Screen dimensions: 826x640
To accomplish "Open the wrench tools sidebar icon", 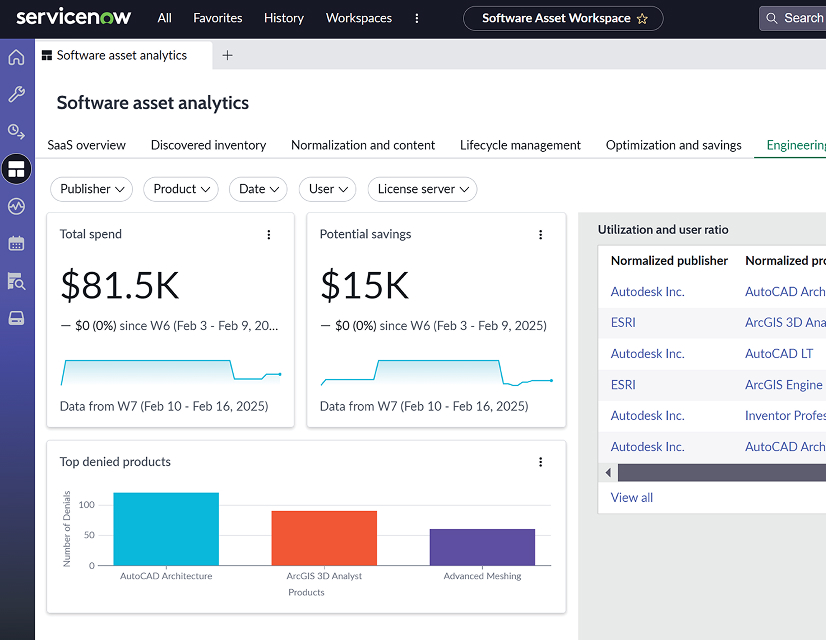I will coord(16,94).
